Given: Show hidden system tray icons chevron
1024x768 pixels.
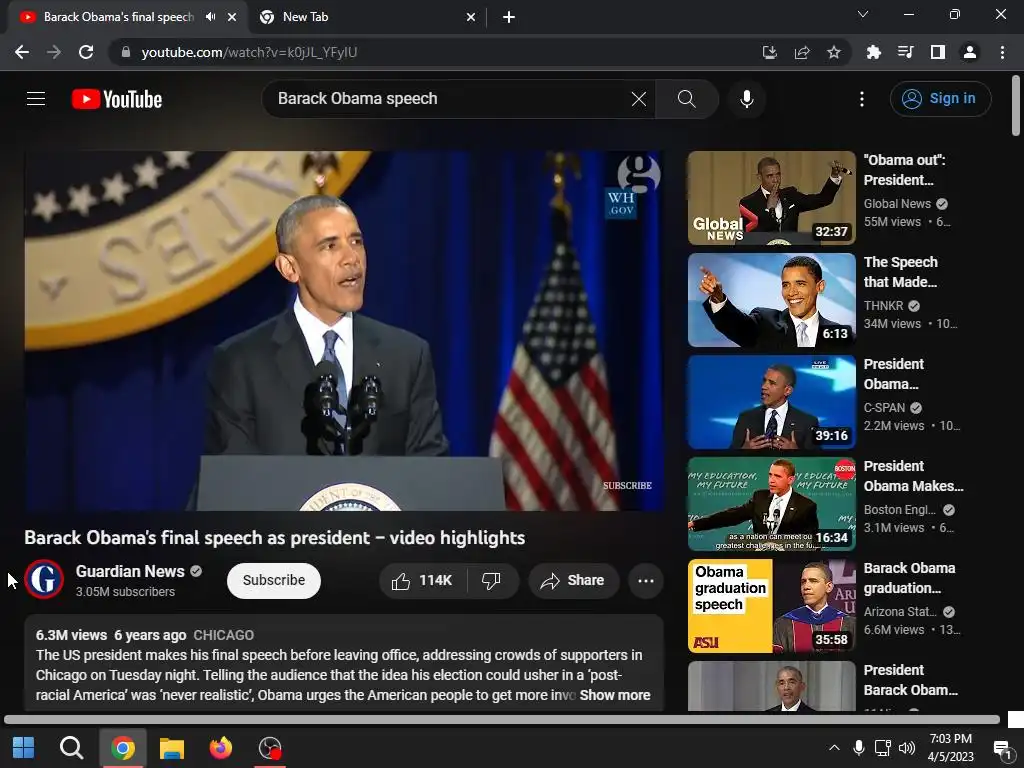Looking at the screenshot, I should click(x=834, y=748).
